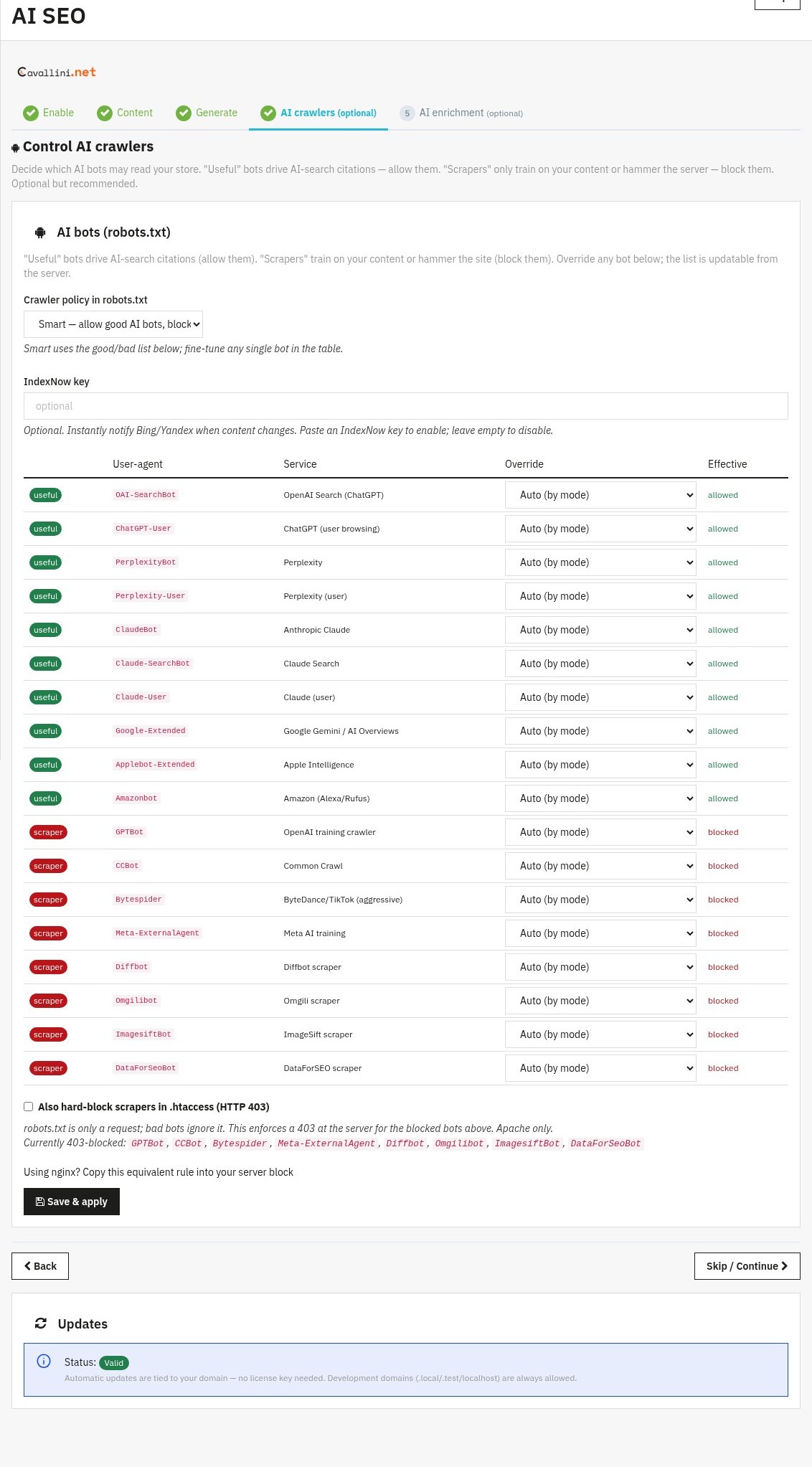Image resolution: width=812 pixels, height=1467 pixels.
Task: Click the Save & apply button
Action: point(72,1202)
